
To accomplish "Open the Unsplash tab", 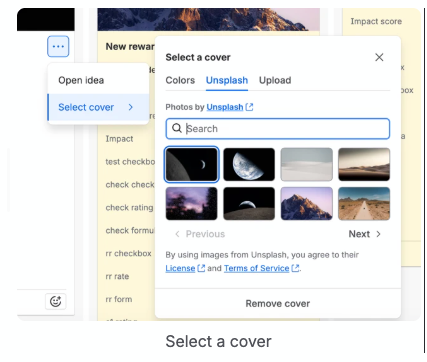I will [227, 80].
